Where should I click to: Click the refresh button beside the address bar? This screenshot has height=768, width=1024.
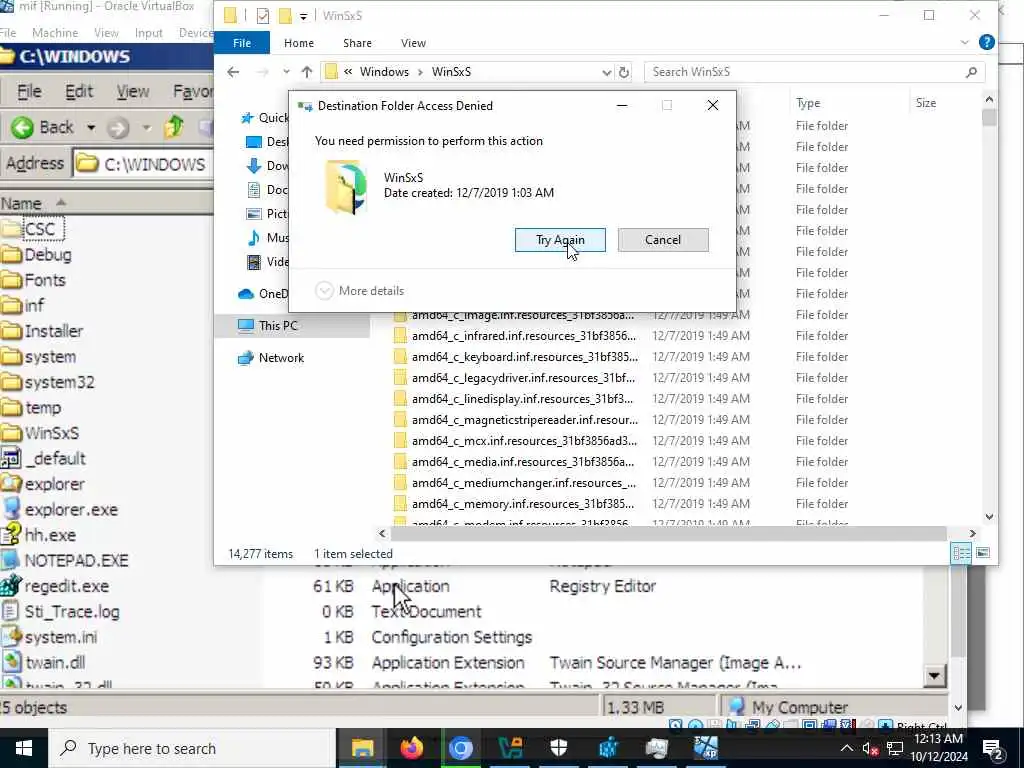click(624, 72)
